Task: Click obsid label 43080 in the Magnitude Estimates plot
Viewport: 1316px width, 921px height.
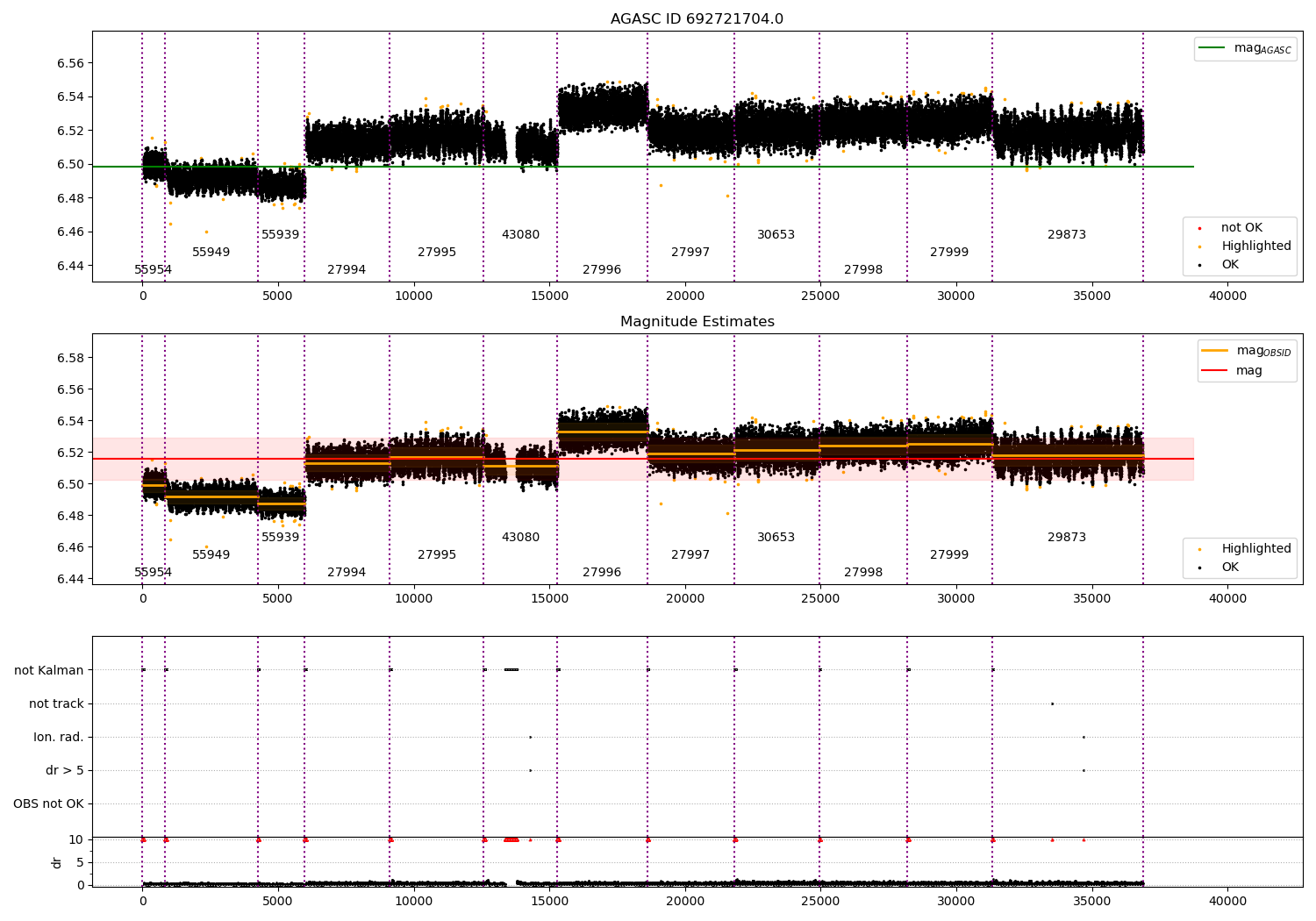Action: (x=520, y=537)
